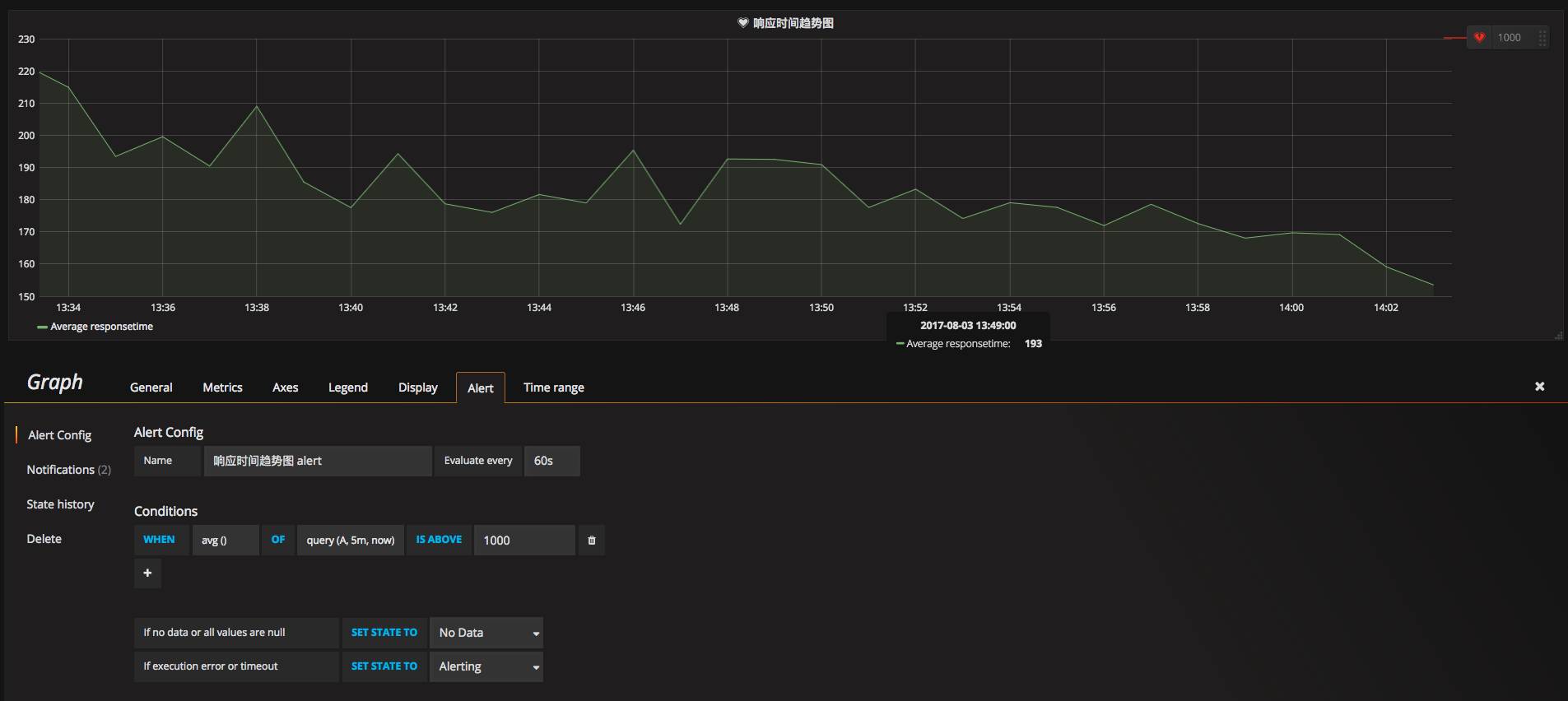Toggle Average responsetime legend series
This screenshot has width=1568, height=701.
pyautogui.click(x=101, y=327)
